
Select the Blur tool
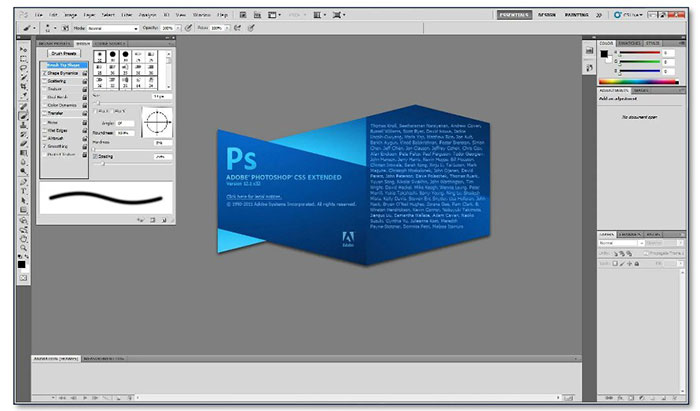23,162
